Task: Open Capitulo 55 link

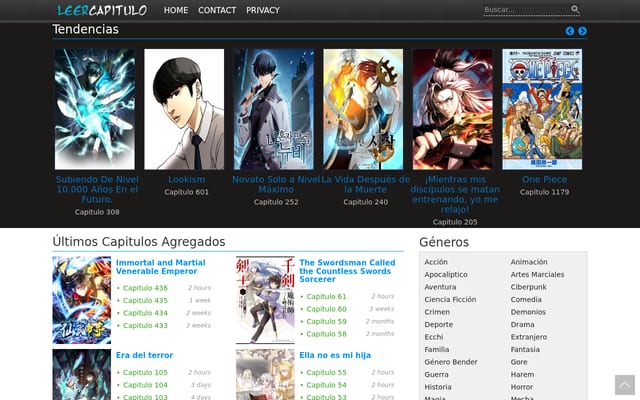Action: (x=327, y=373)
